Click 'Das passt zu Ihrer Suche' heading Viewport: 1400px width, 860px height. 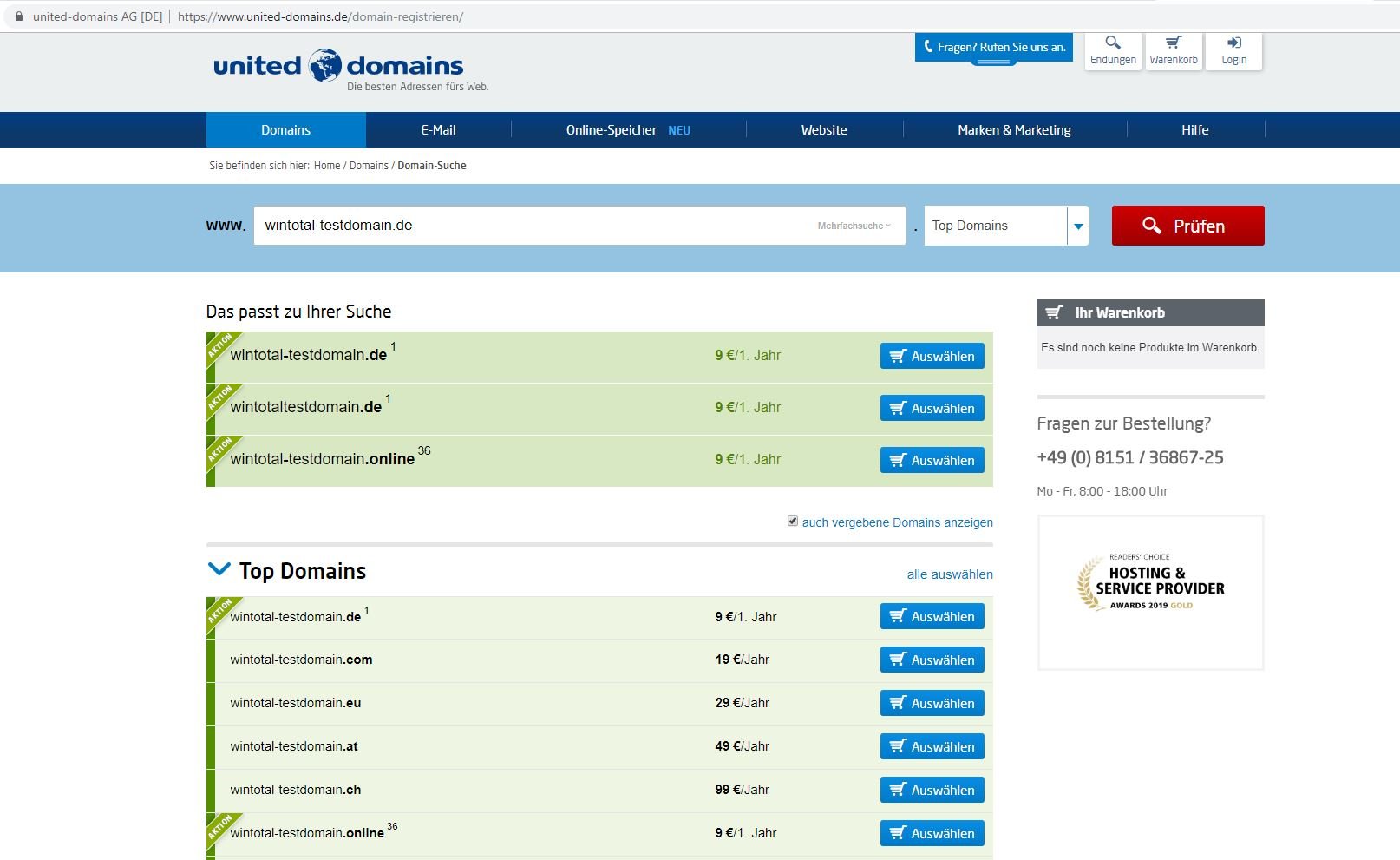coord(299,312)
